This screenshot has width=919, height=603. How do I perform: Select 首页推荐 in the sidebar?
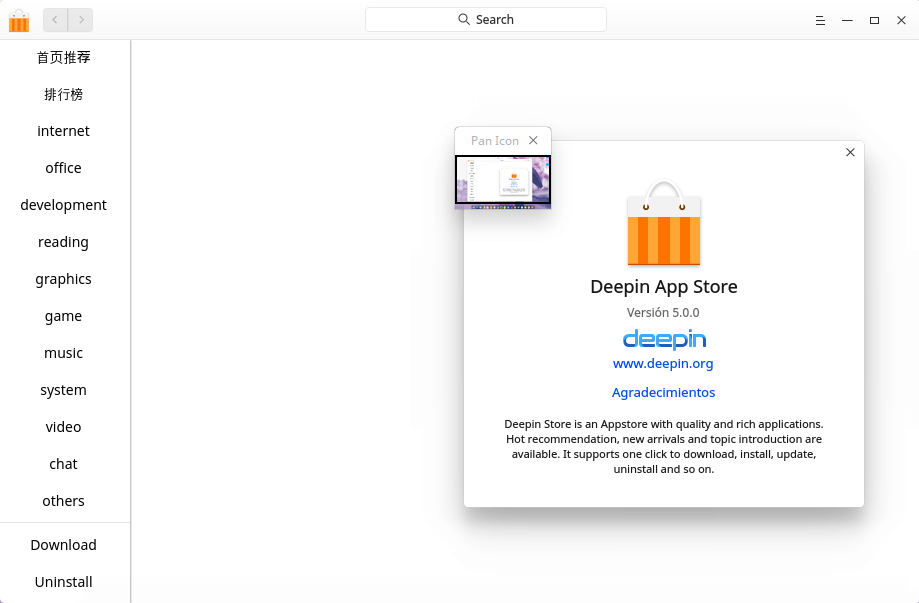click(x=63, y=57)
